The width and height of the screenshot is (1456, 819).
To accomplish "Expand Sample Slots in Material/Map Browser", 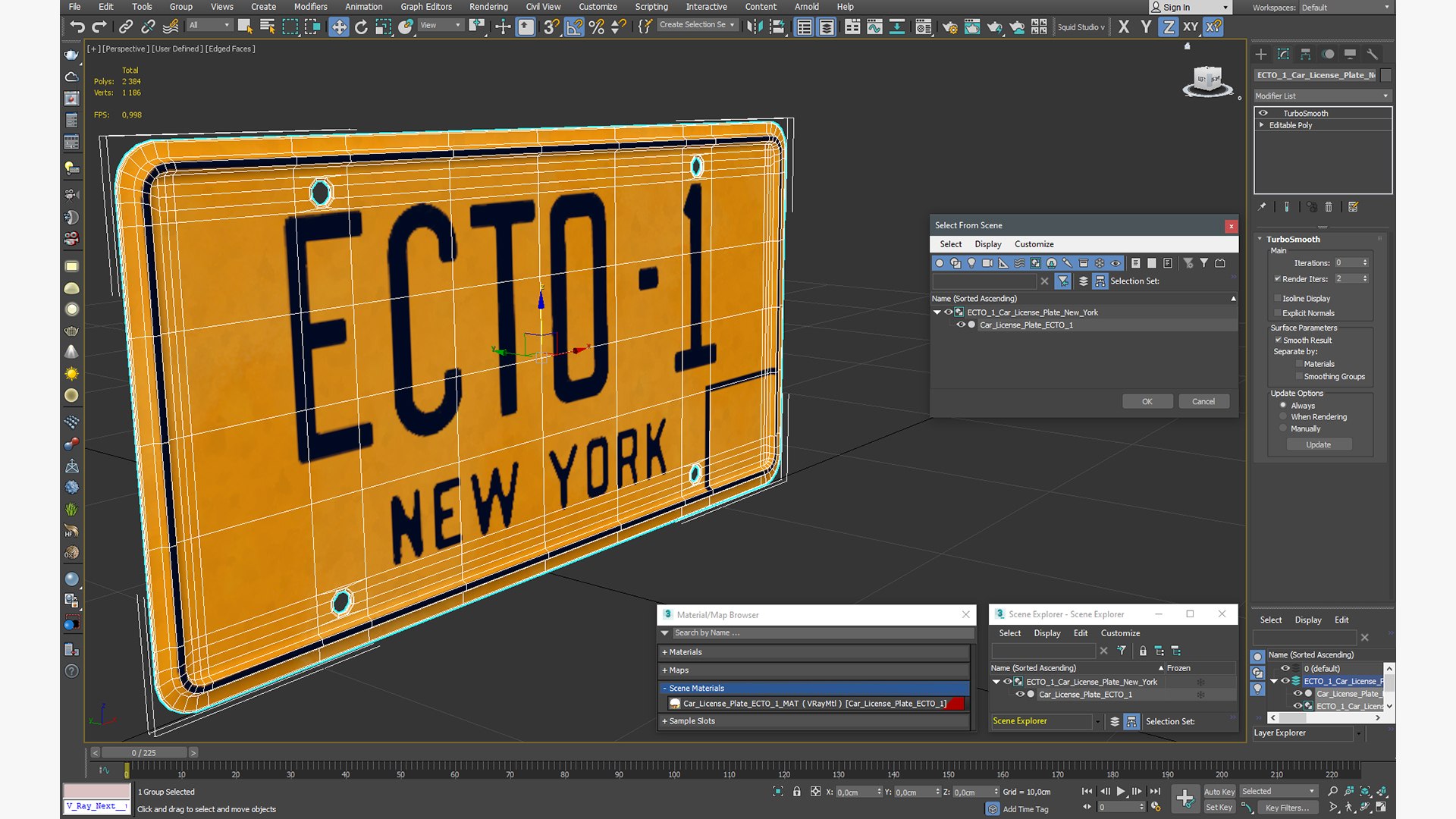I will pyautogui.click(x=814, y=721).
